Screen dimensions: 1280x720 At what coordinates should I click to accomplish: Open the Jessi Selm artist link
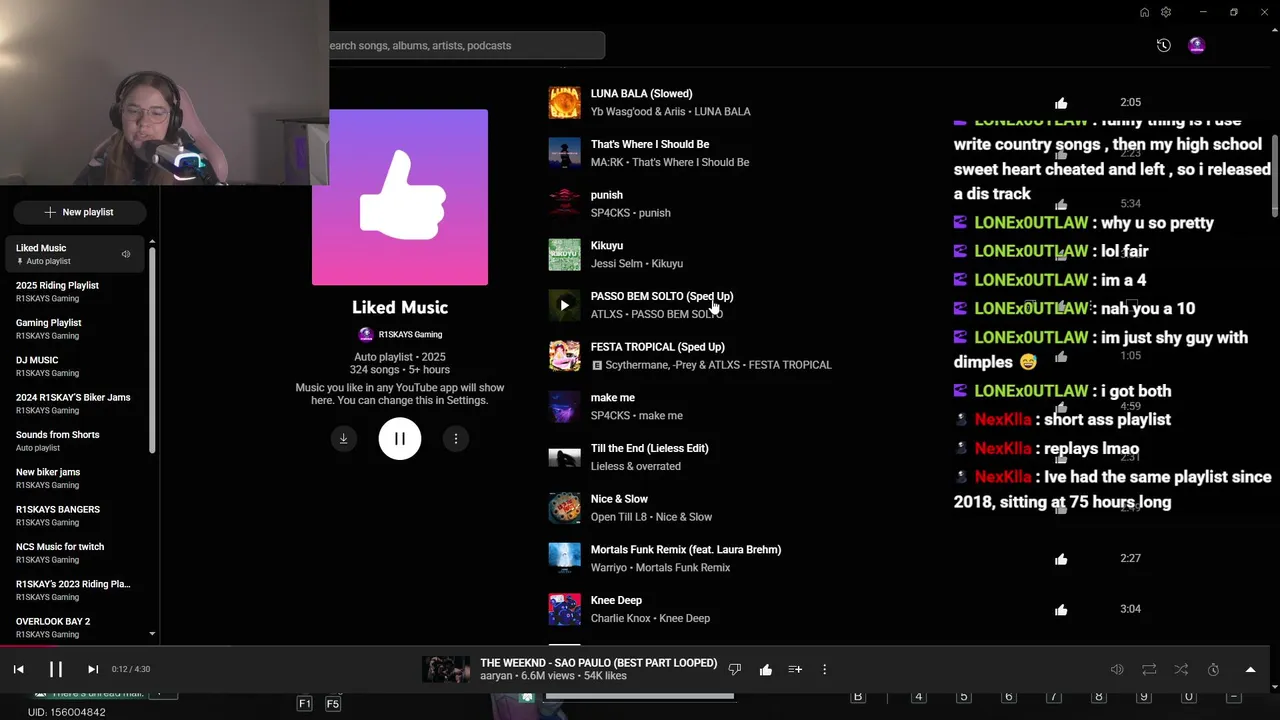616,264
